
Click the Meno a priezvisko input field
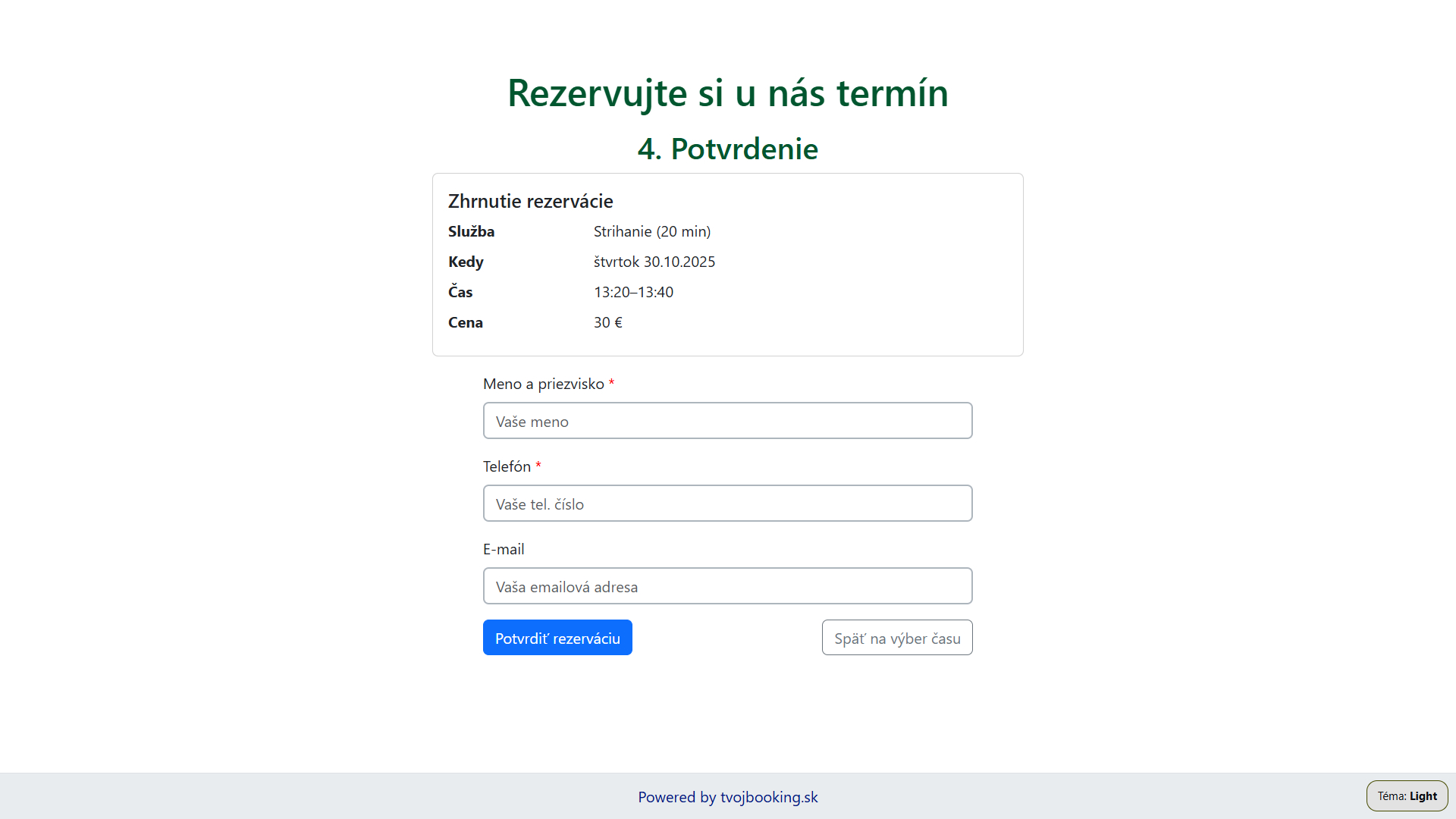pyautogui.click(x=727, y=421)
